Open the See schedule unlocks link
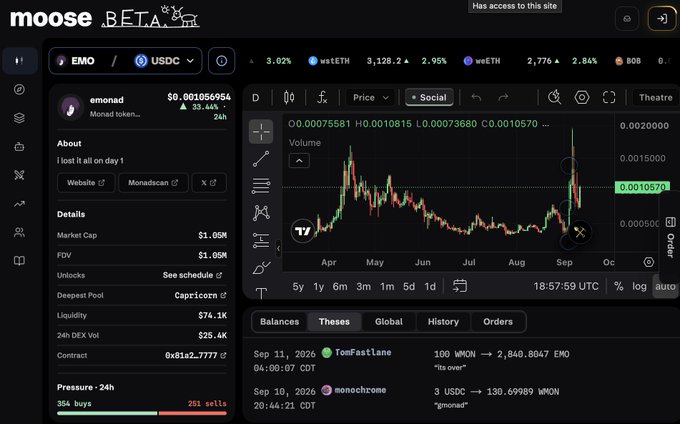 point(192,275)
